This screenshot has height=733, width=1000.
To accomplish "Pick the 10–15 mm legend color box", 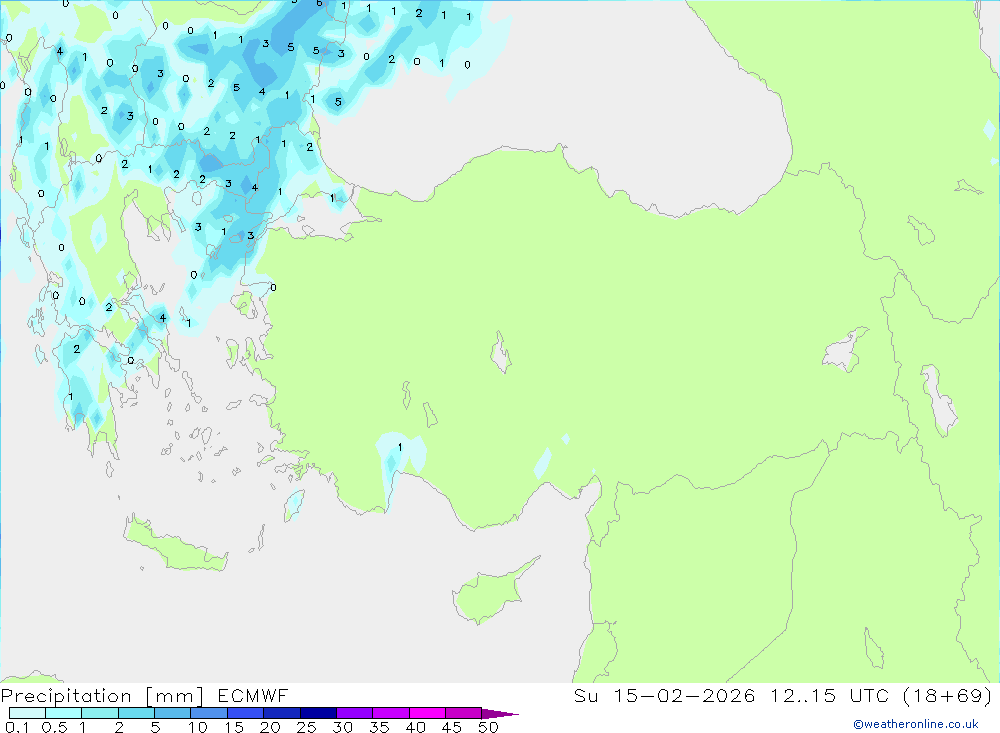I will click(x=209, y=713).
